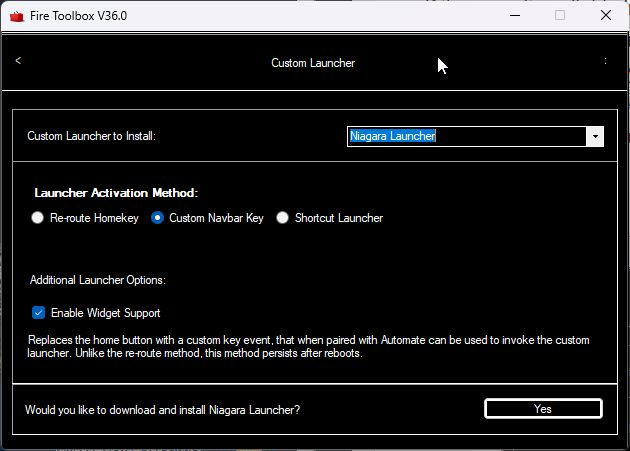Click the 'Custom Launcher to Install:' label
Screen dimensions: 630x451
(x=91, y=136)
